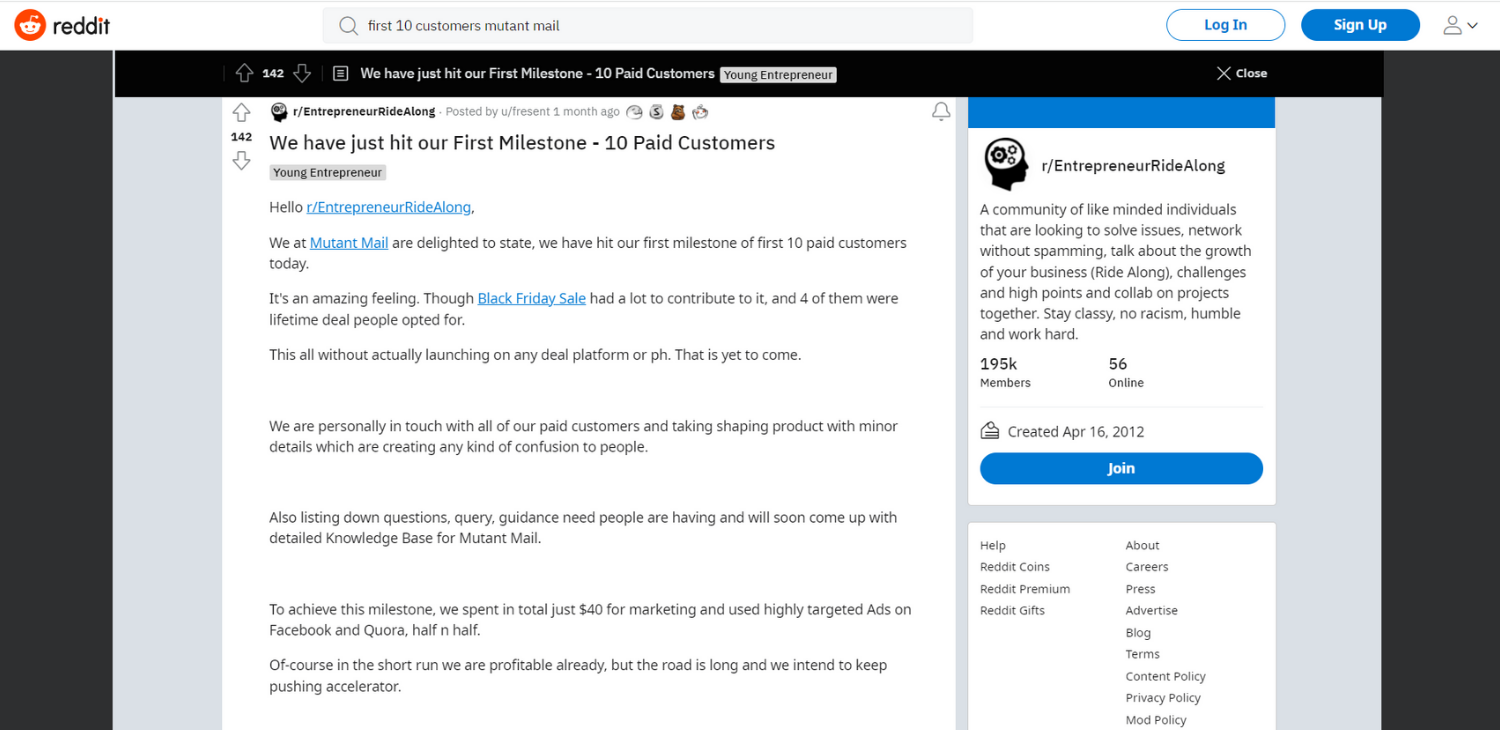Click the Young Entrepreneur flair in overlay bar

pos(778,74)
